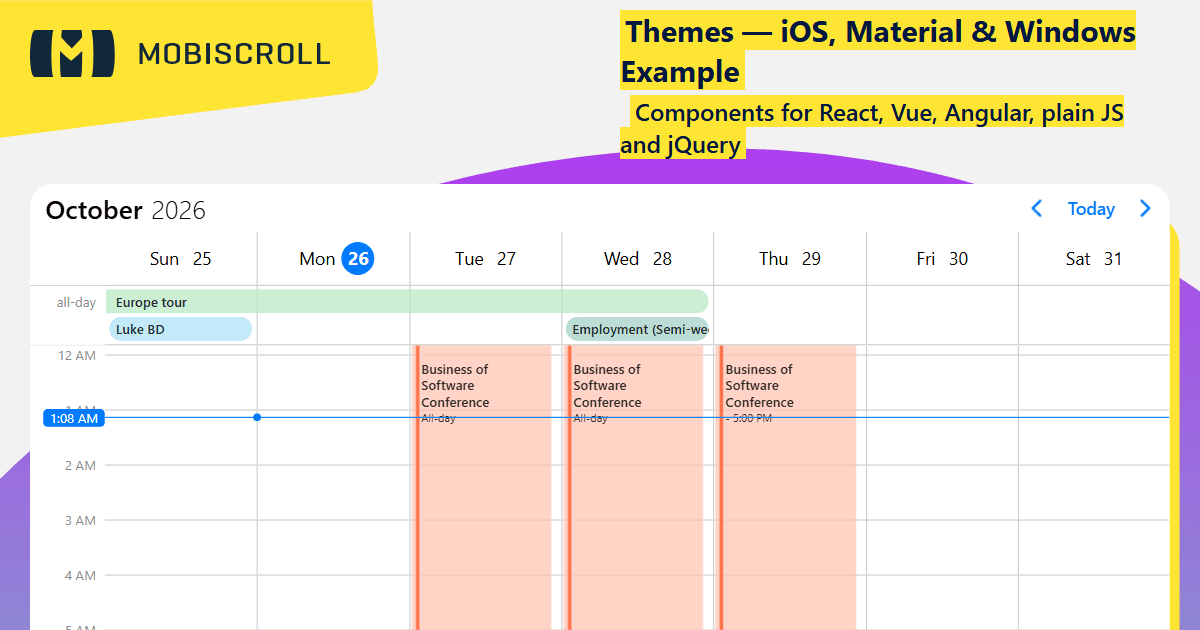The height and width of the screenshot is (630, 1200).
Task: Open Employment (Semi-weekly) event
Action: pos(637,329)
